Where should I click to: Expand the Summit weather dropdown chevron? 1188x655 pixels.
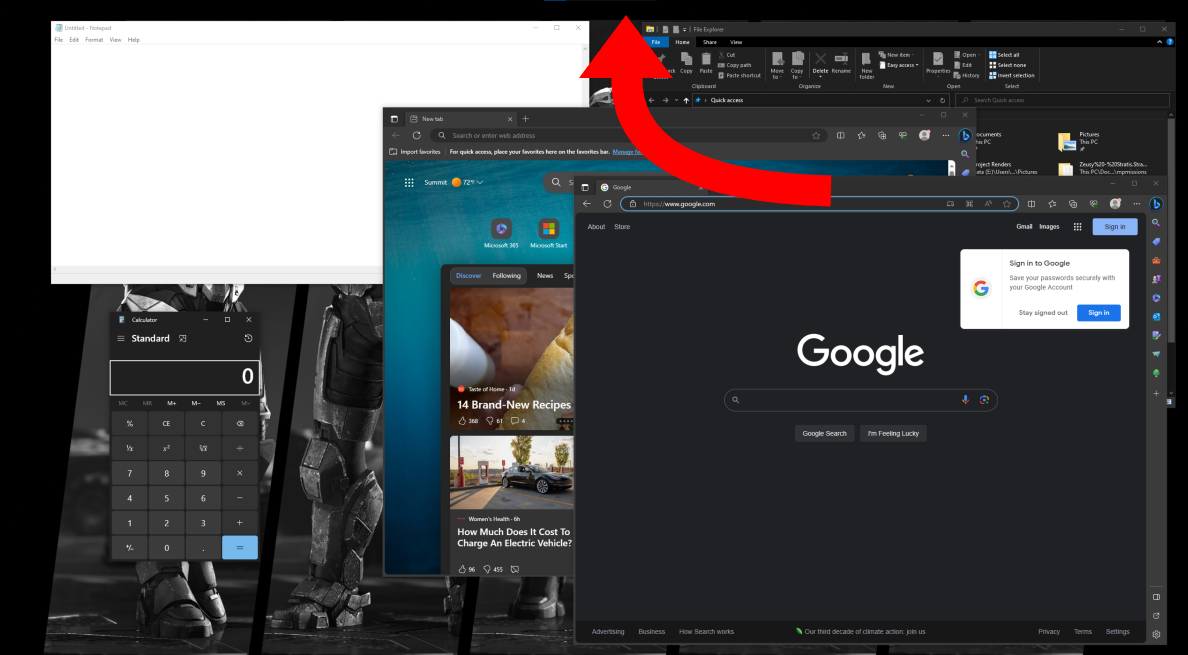(x=480, y=182)
